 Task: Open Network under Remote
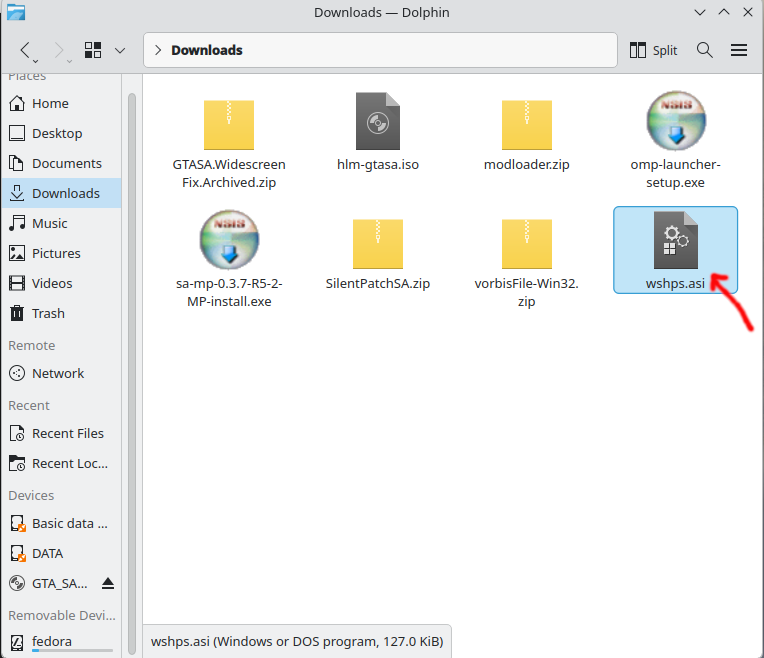(61, 373)
